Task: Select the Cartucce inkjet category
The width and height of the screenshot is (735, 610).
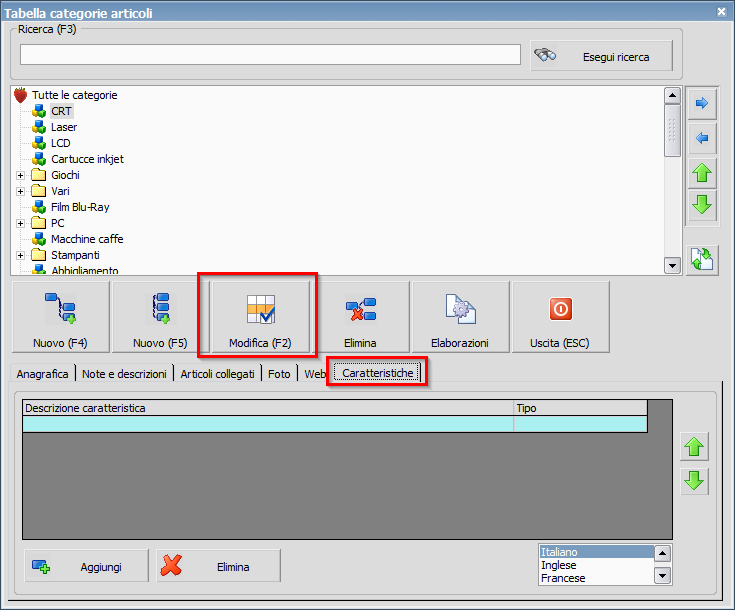Action: (87, 159)
